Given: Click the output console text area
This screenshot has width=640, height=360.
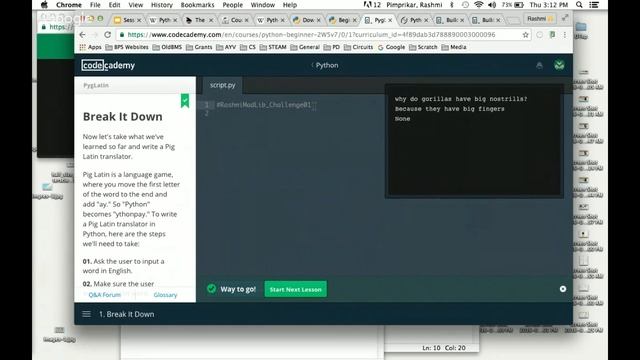Looking at the screenshot, I should (474, 141).
